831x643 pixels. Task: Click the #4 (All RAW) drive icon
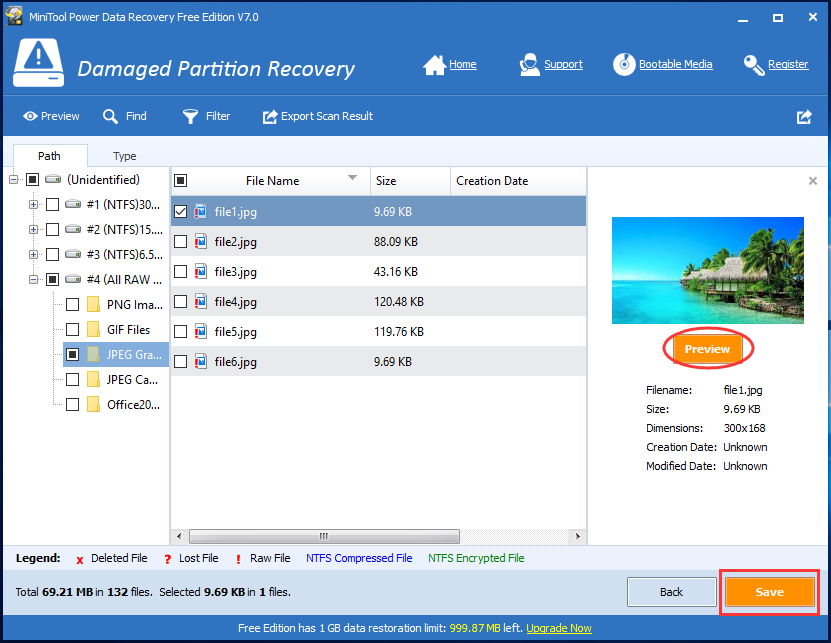pyautogui.click(x=73, y=279)
